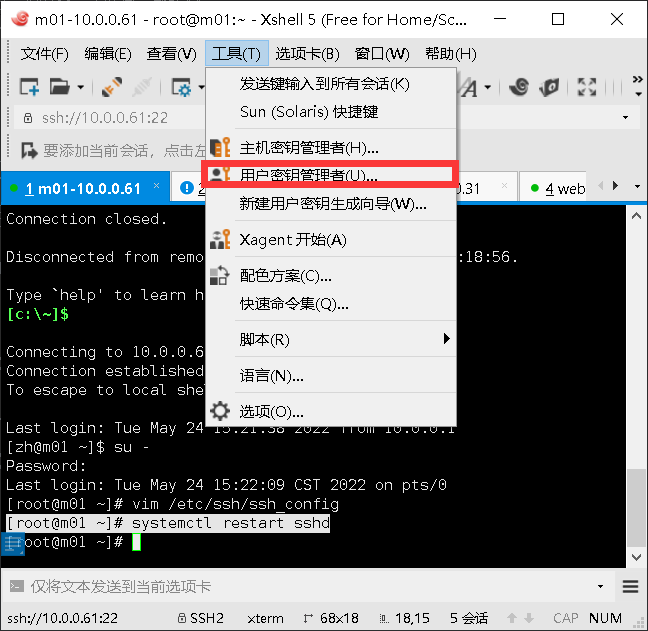Open the Font dropdown arrow in toolbar
The height and width of the screenshot is (631, 648).
pyautogui.click(x=488, y=87)
